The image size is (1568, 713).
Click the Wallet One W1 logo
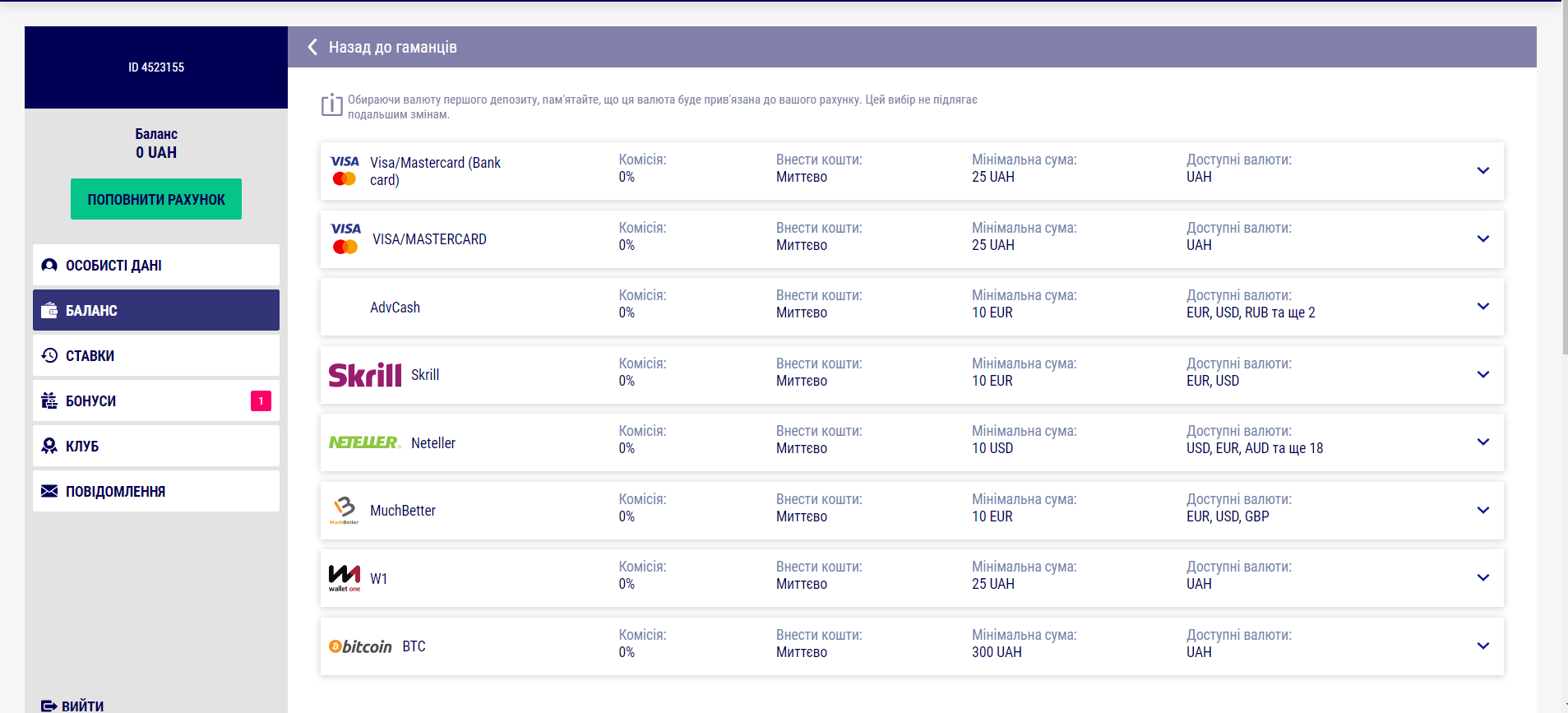pos(345,578)
